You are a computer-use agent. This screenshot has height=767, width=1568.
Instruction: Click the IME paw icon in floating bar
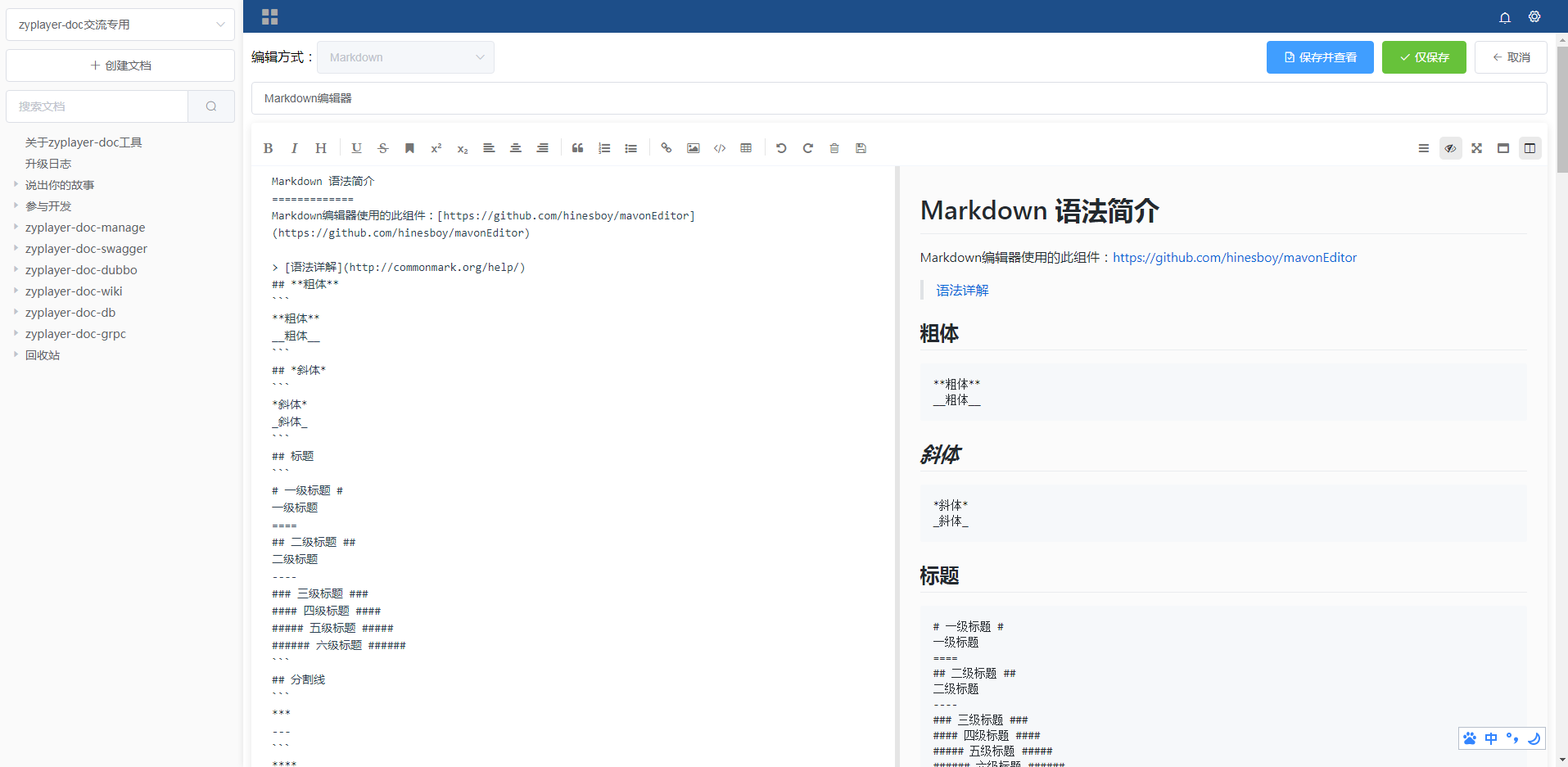1470,738
